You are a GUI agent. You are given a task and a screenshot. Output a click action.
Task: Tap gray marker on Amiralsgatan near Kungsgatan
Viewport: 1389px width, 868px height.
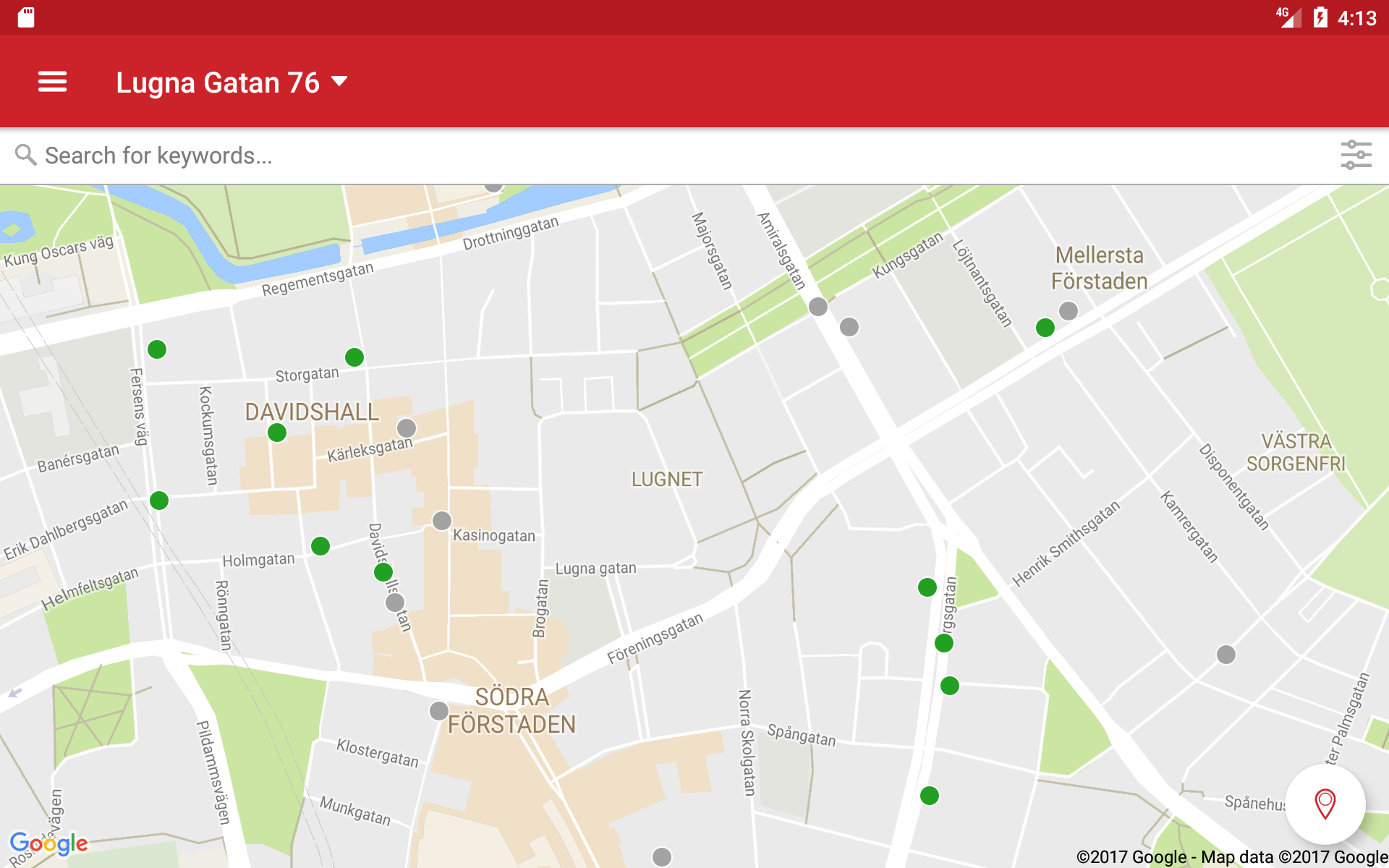click(x=818, y=307)
